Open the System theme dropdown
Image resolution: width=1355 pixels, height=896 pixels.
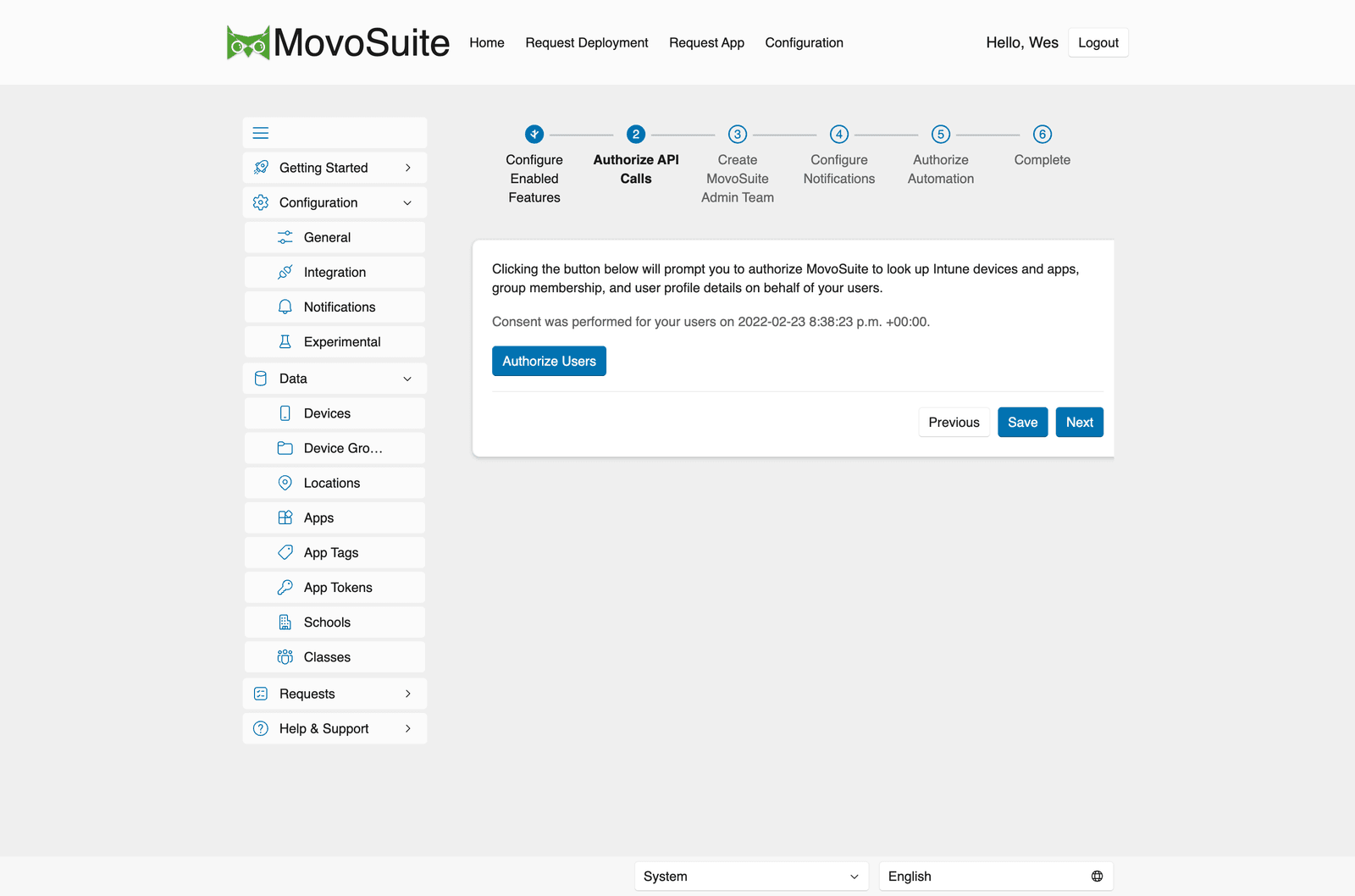[x=752, y=877]
